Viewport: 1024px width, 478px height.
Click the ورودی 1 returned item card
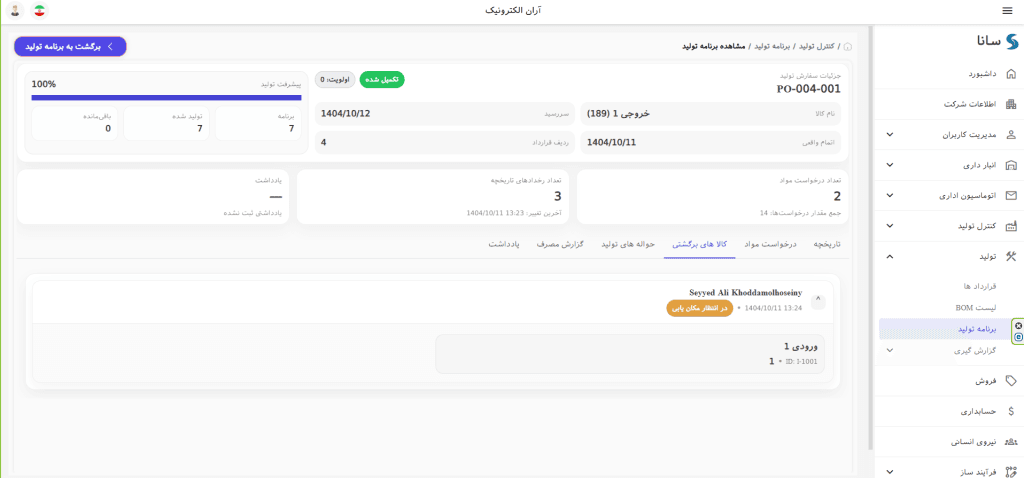pos(630,354)
